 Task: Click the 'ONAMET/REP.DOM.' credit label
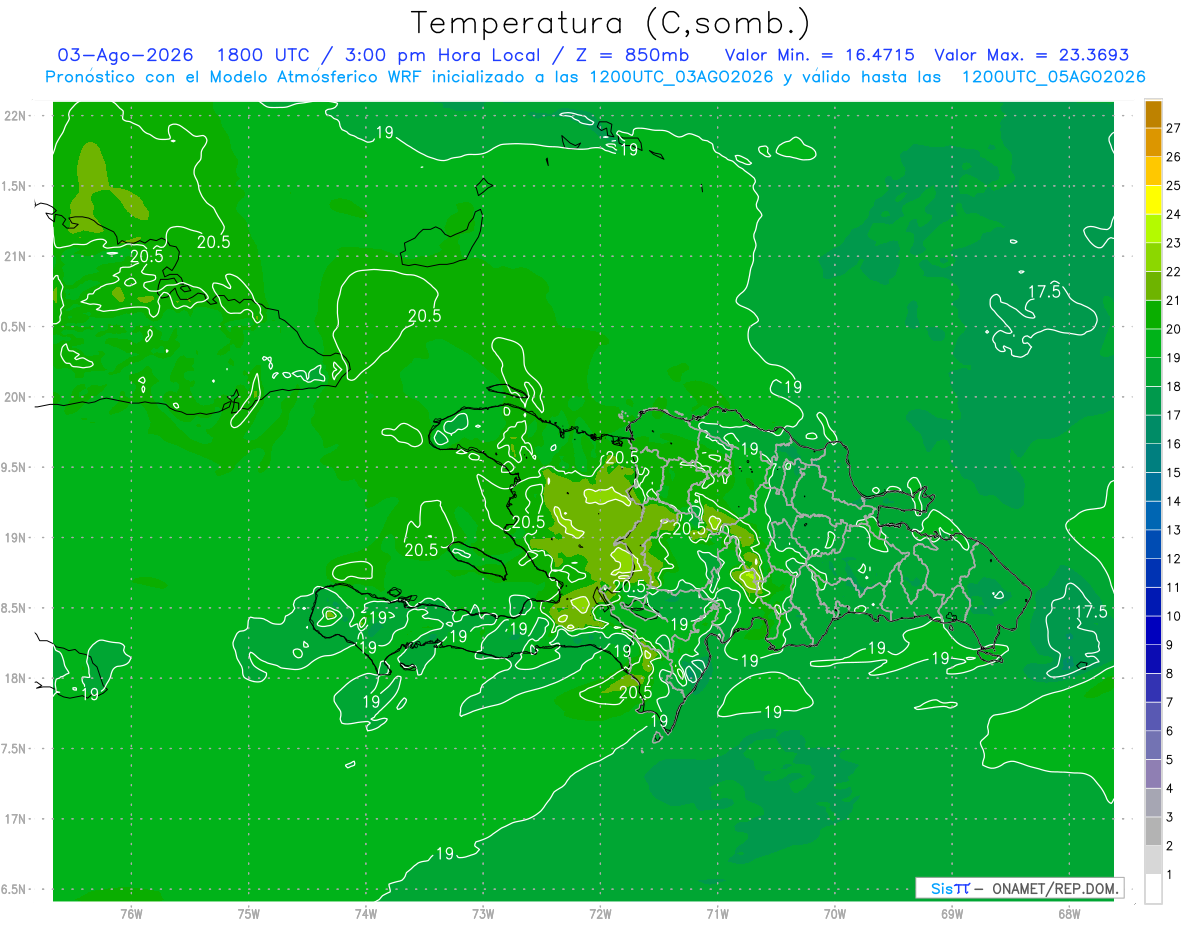click(x=1054, y=888)
